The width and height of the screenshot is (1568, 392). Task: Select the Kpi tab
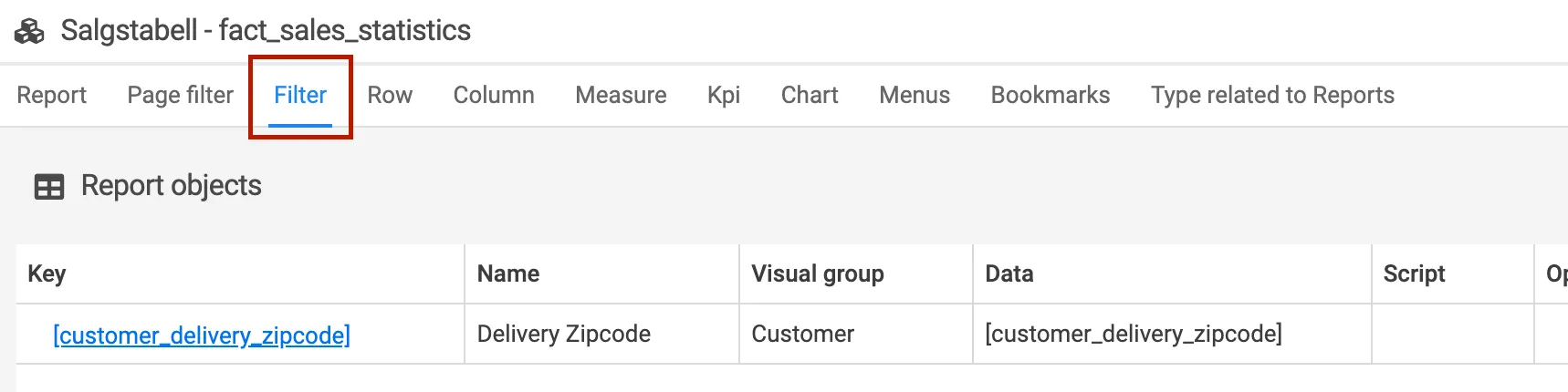724,95
